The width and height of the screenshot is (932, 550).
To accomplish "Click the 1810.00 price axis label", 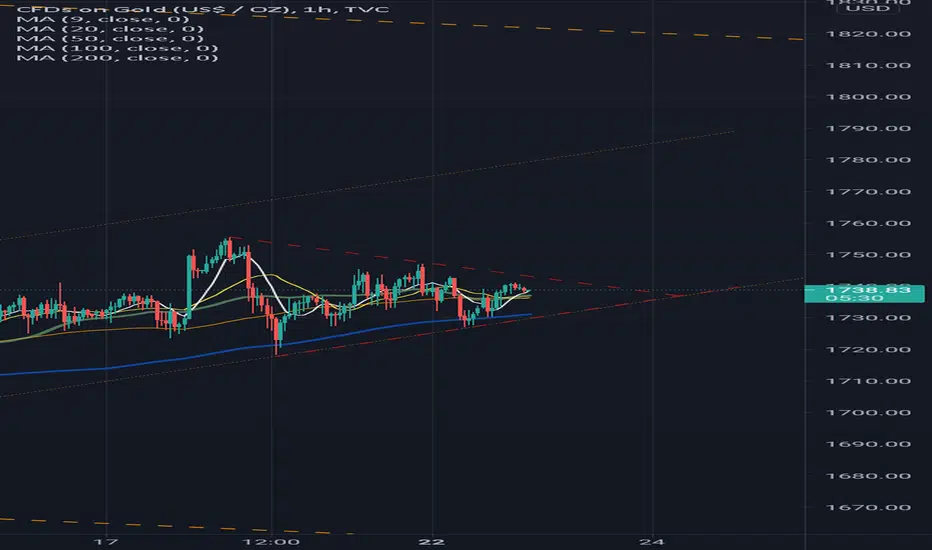I will 868,65.
